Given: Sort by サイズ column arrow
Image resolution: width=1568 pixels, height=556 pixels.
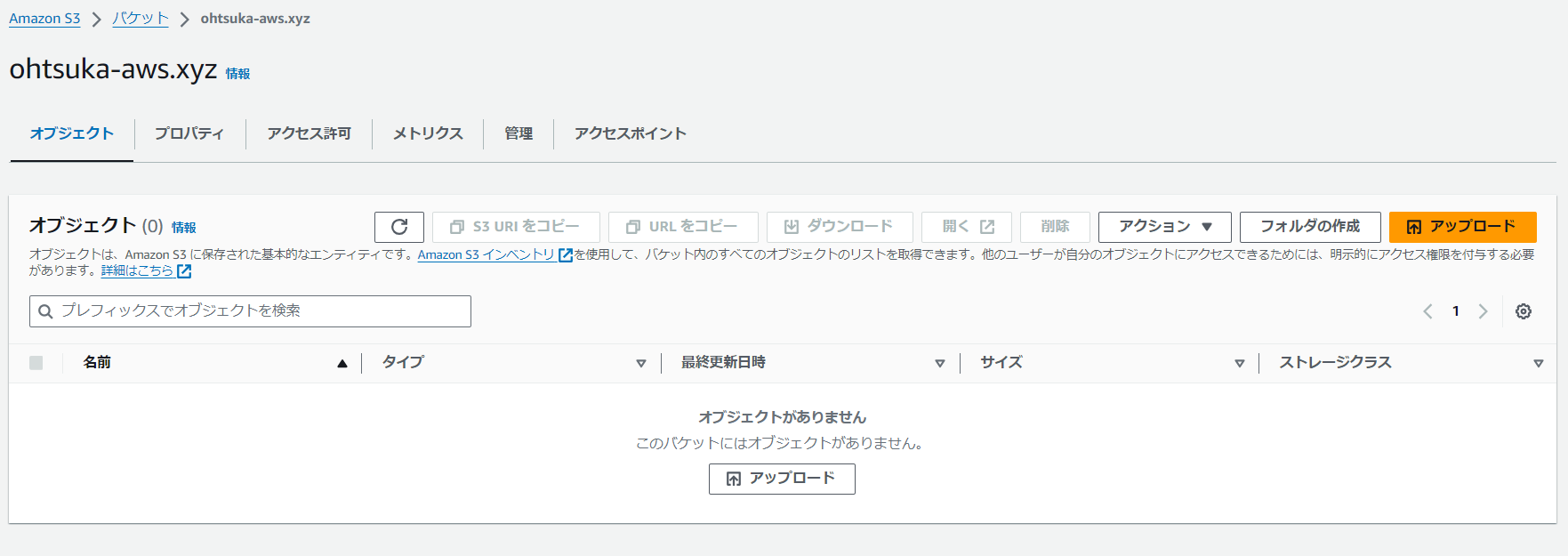Looking at the screenshot, I should 1240,363.
